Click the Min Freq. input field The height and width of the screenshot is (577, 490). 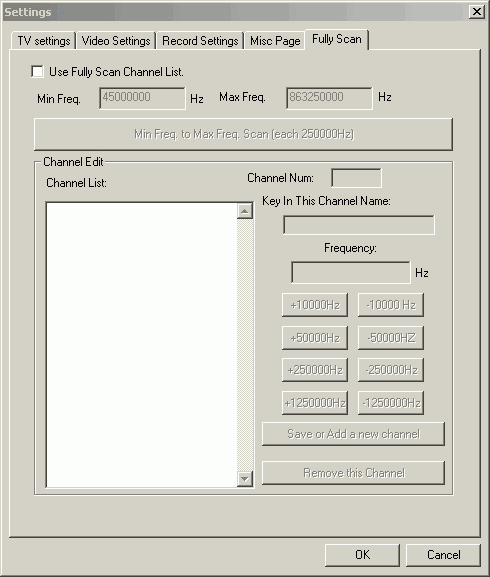(x=142, y=98)
